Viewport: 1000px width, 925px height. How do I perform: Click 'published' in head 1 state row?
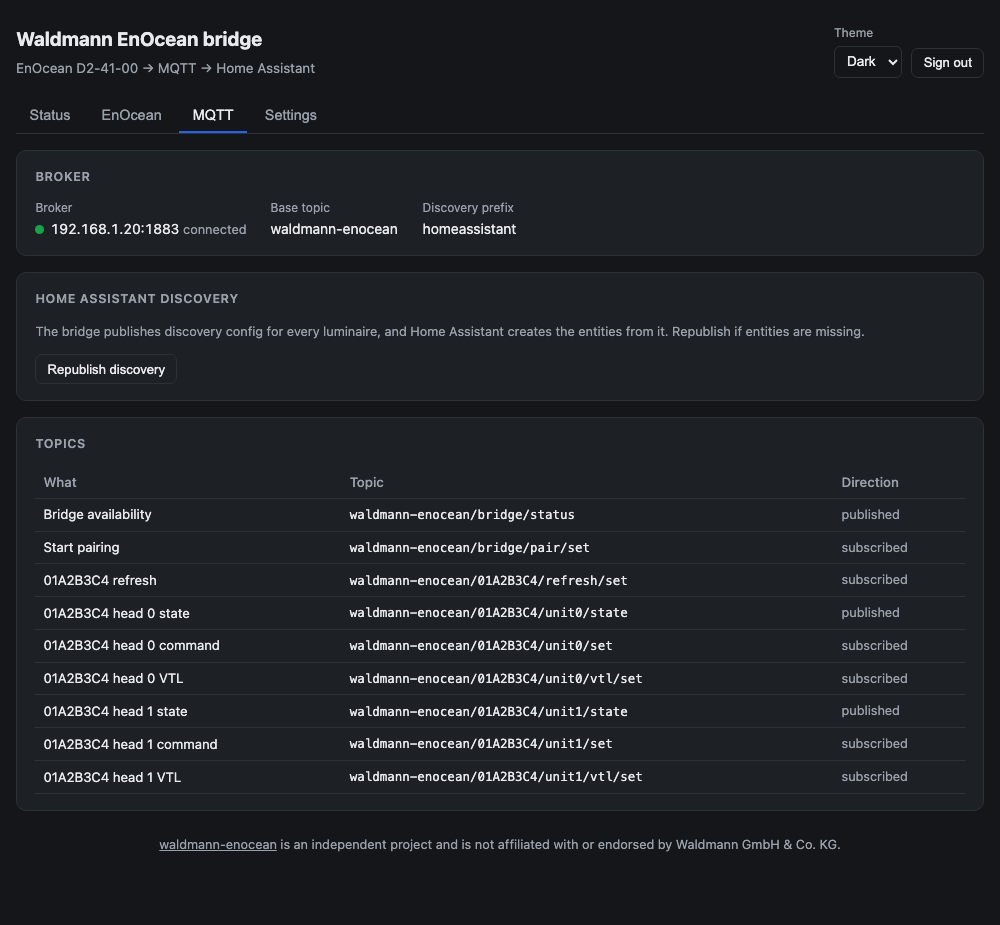870,711
